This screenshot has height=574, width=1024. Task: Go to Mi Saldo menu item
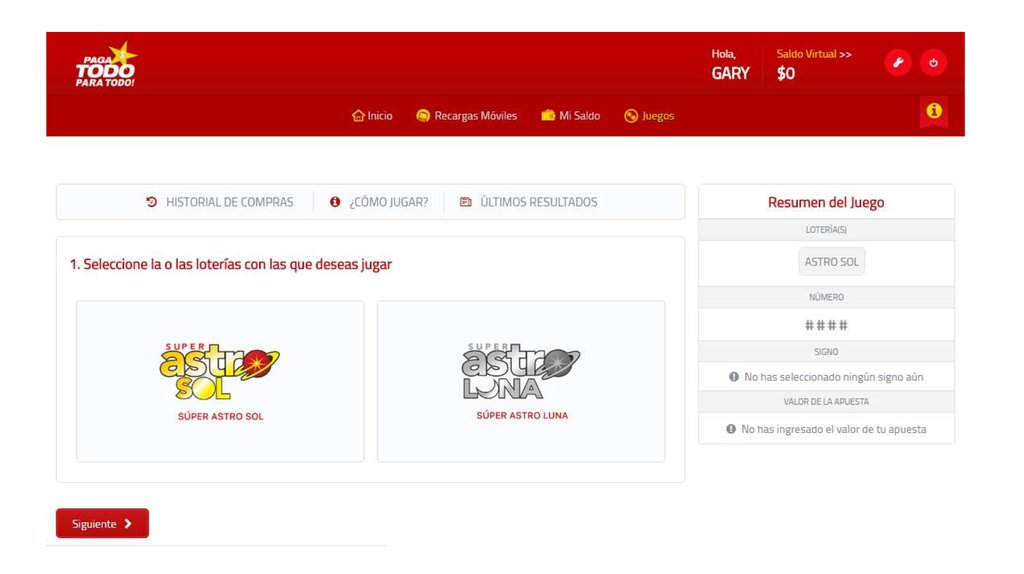click(x=579, y=116)
